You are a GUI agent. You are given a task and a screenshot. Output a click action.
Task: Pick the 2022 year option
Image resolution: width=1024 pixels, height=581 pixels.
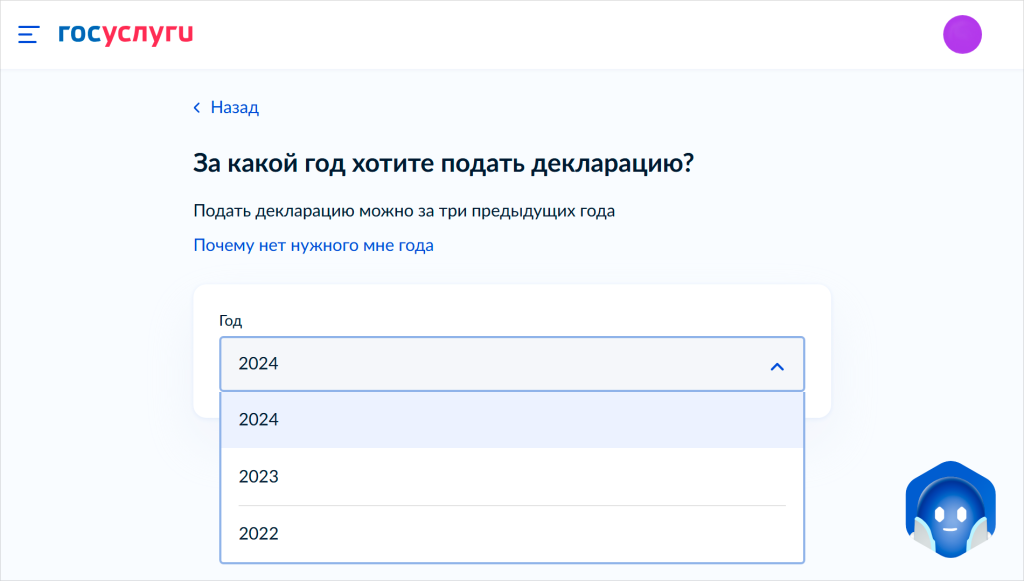point(259,534)
